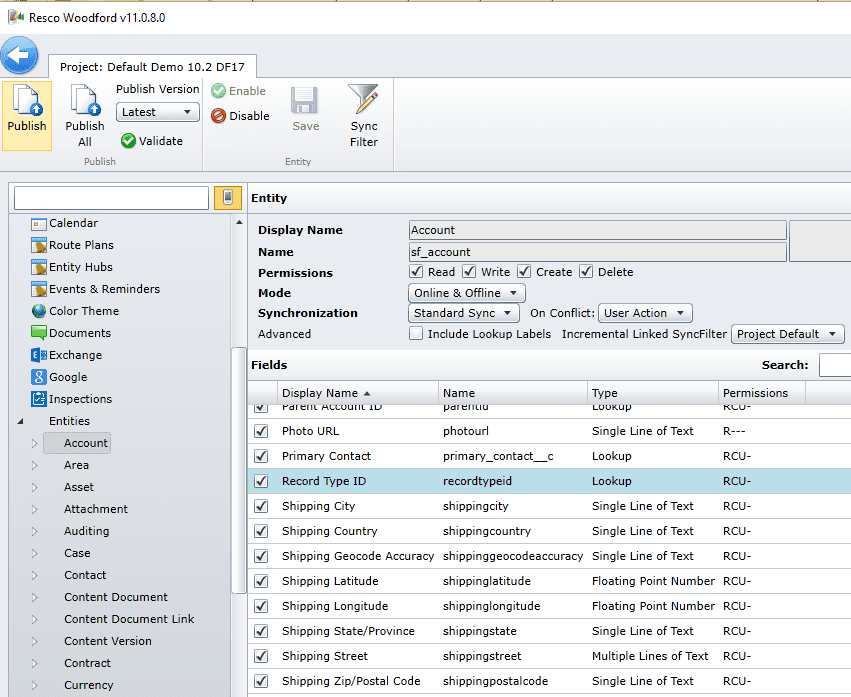Open the Sync Filter funnel icon
851x697 pixels.
tap(363, 99)
